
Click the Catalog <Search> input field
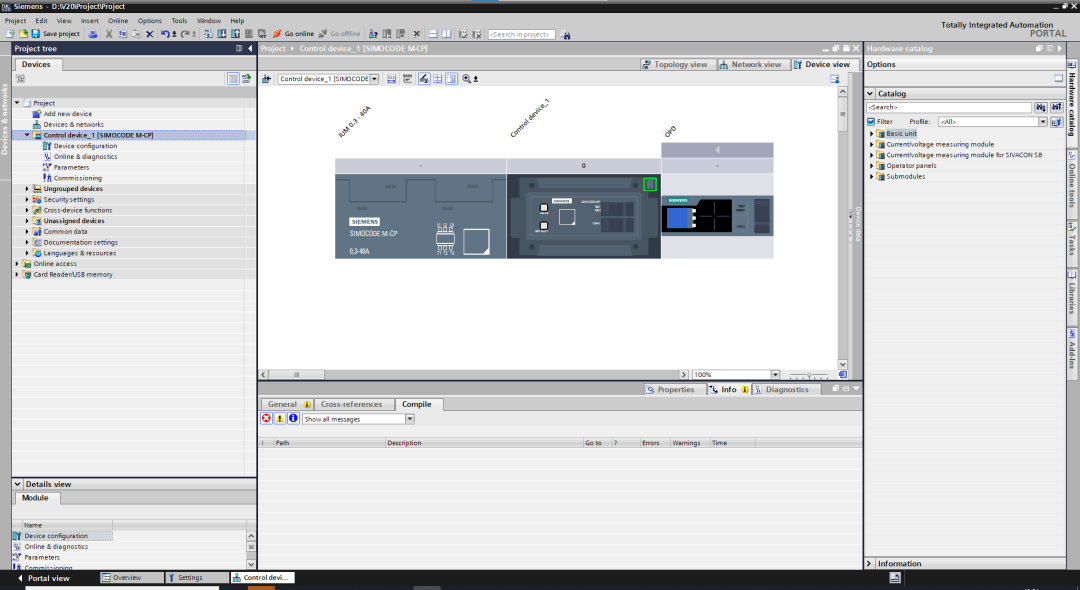pos(948,107)
